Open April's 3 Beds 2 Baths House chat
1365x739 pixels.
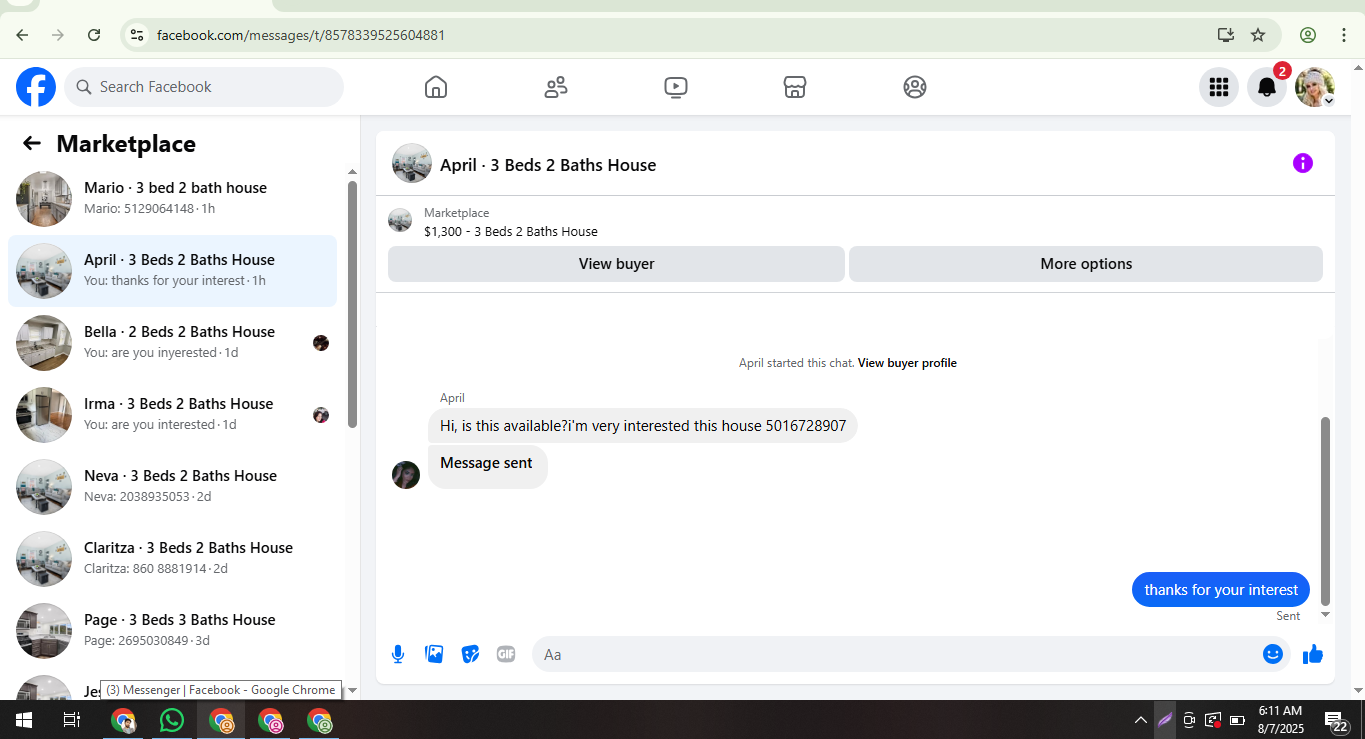pos(172,271)
